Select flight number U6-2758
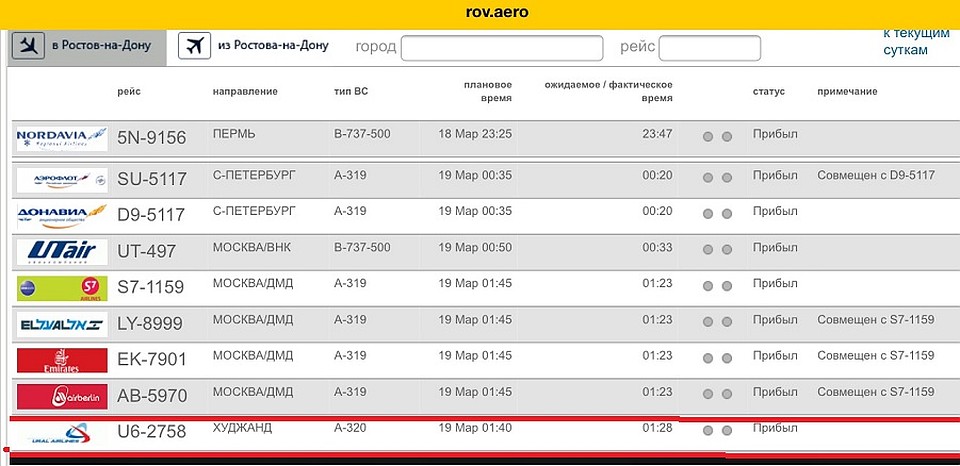 tap(151, 432)
